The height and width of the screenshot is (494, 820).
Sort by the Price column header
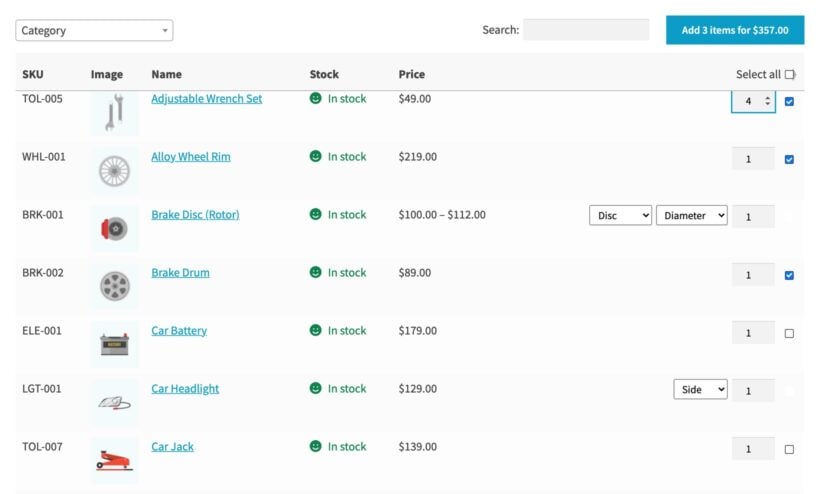pos(412,74)
